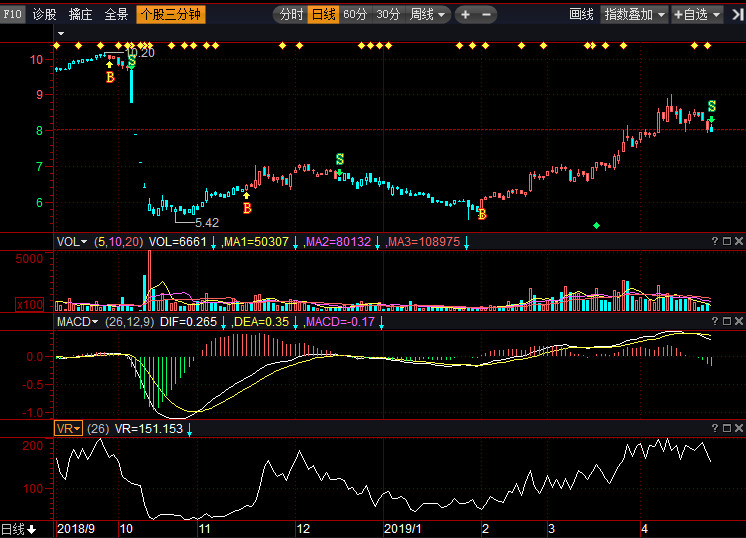Click the S sell marker in December

coord(340,159)
